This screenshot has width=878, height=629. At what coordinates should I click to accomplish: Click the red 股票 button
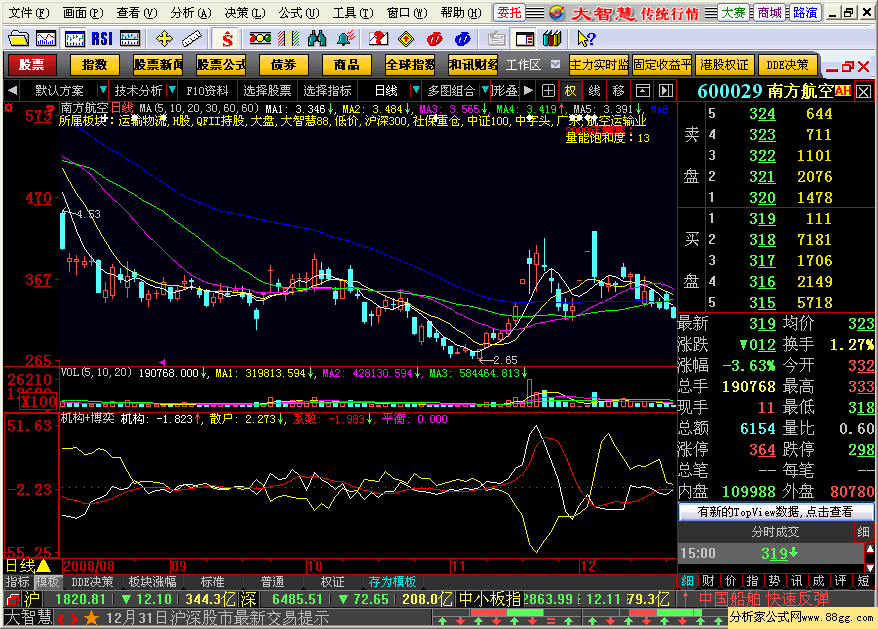click(31, 65)
